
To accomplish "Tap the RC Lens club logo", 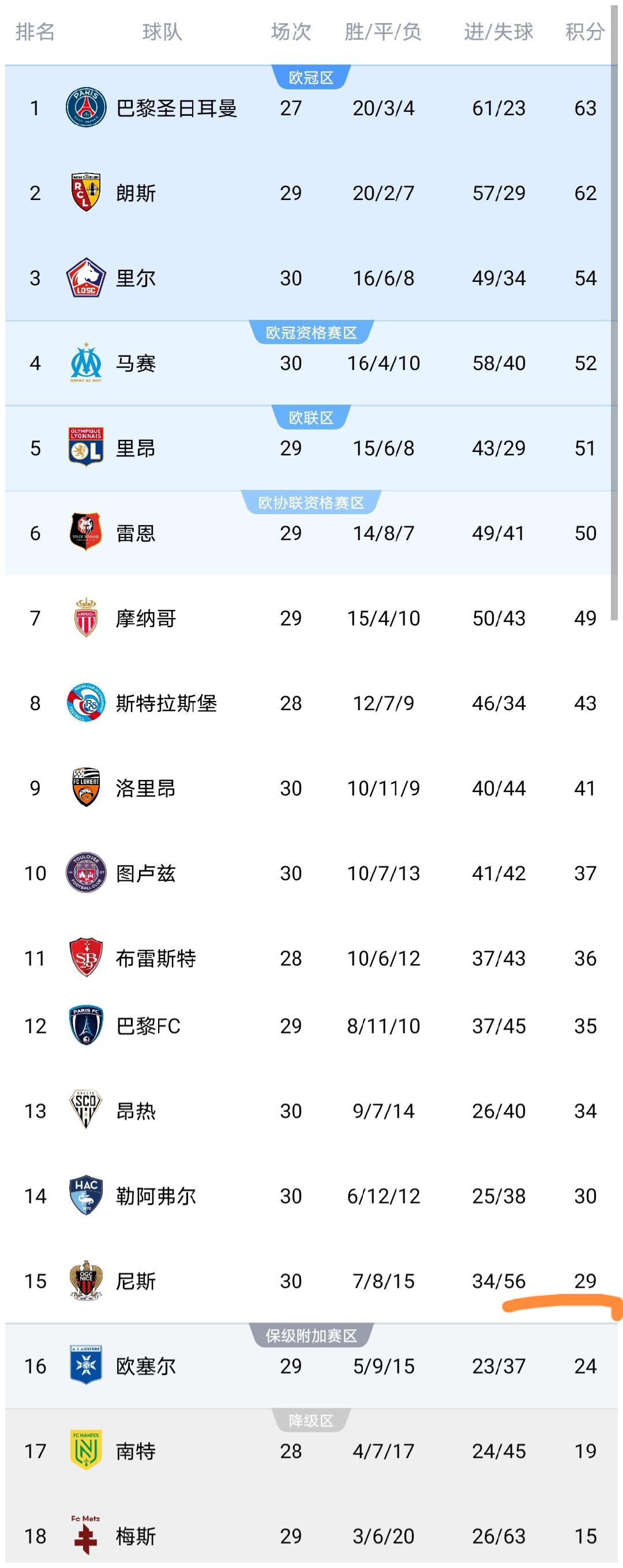I will click(86, 193).
